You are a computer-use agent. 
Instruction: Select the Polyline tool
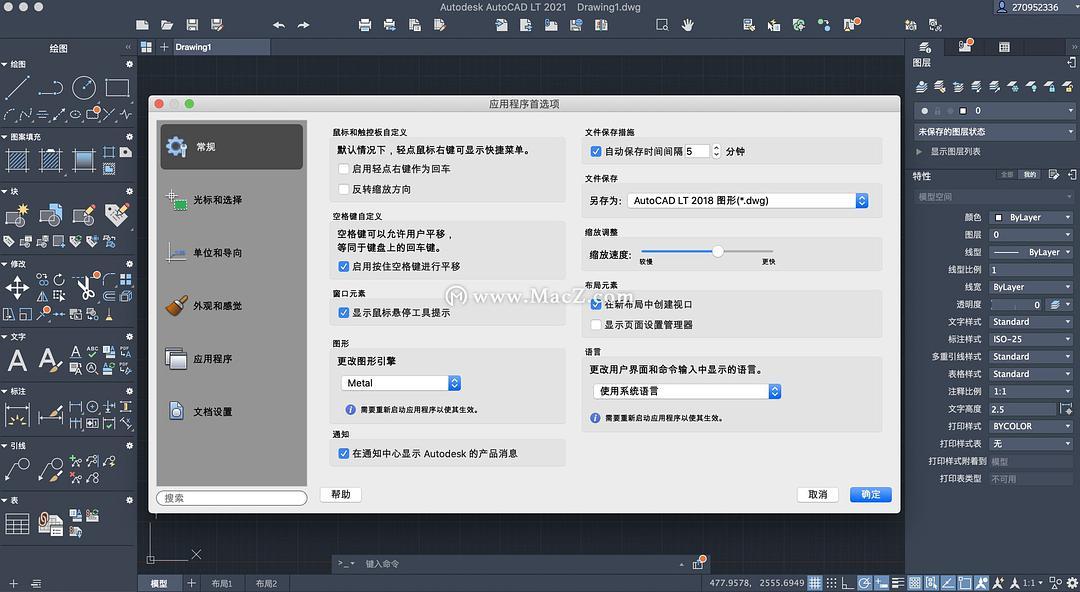pyautogui.click(x=50, y=88)
